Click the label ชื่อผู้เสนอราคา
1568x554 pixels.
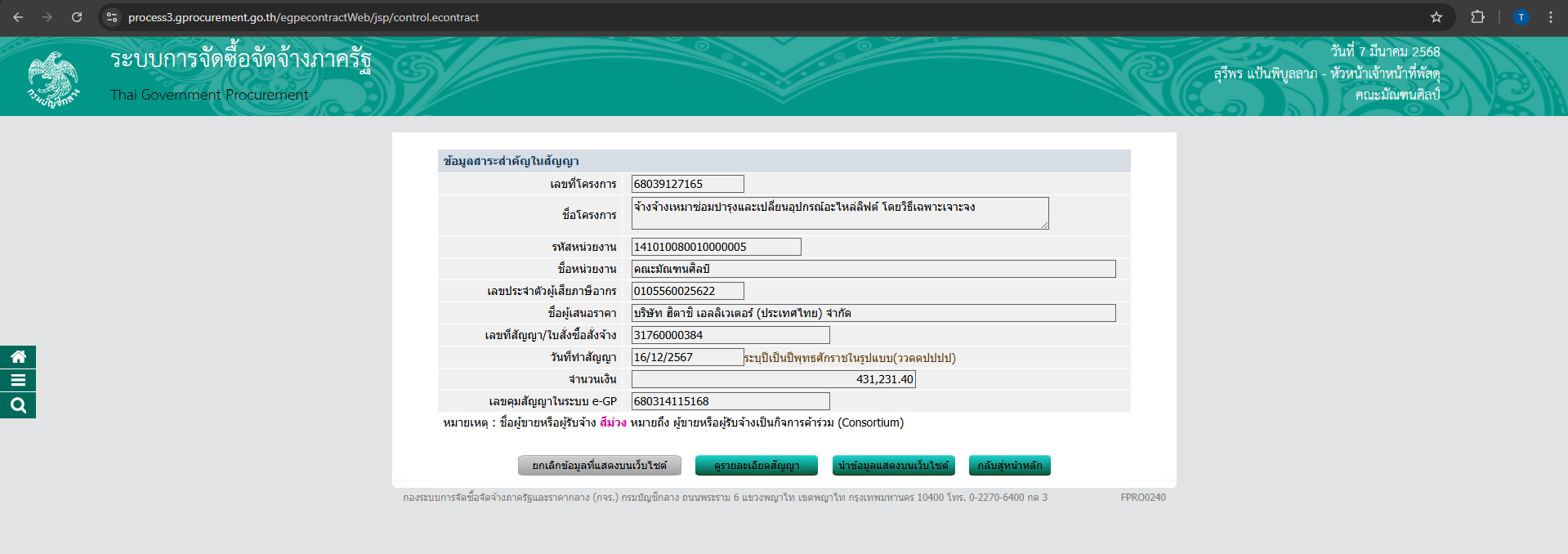583,313
